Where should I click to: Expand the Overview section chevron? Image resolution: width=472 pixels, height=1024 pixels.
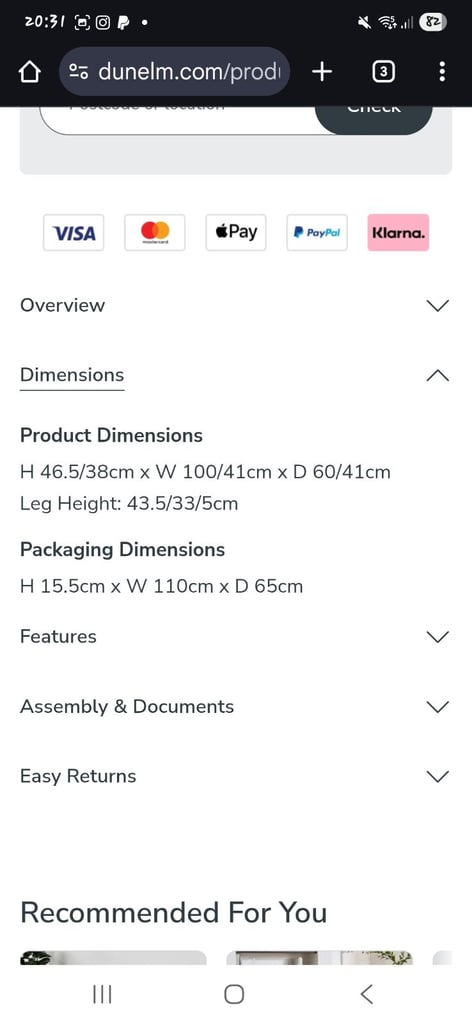point(437,306)
